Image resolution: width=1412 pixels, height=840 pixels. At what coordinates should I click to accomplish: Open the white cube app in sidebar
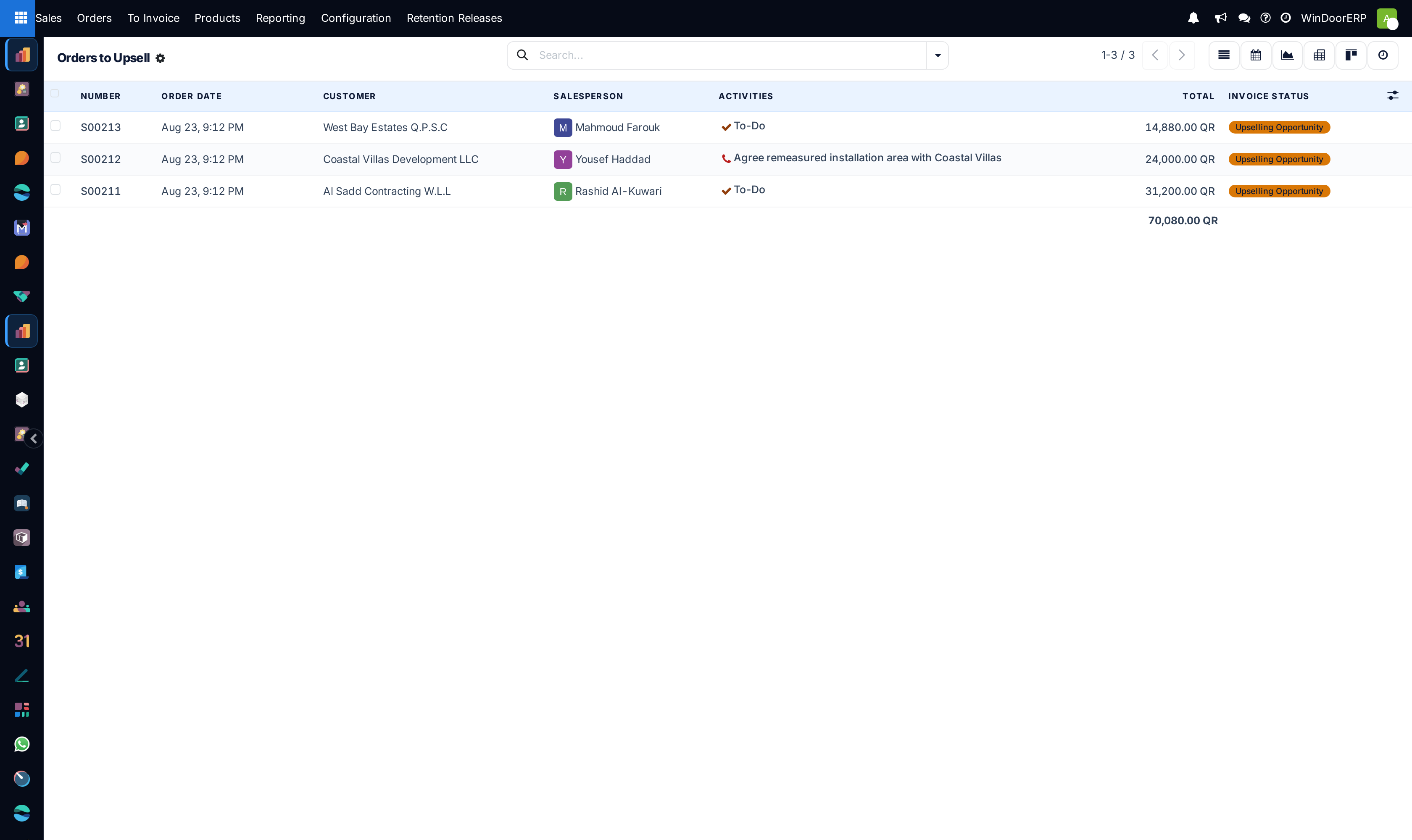click(21, 399)
